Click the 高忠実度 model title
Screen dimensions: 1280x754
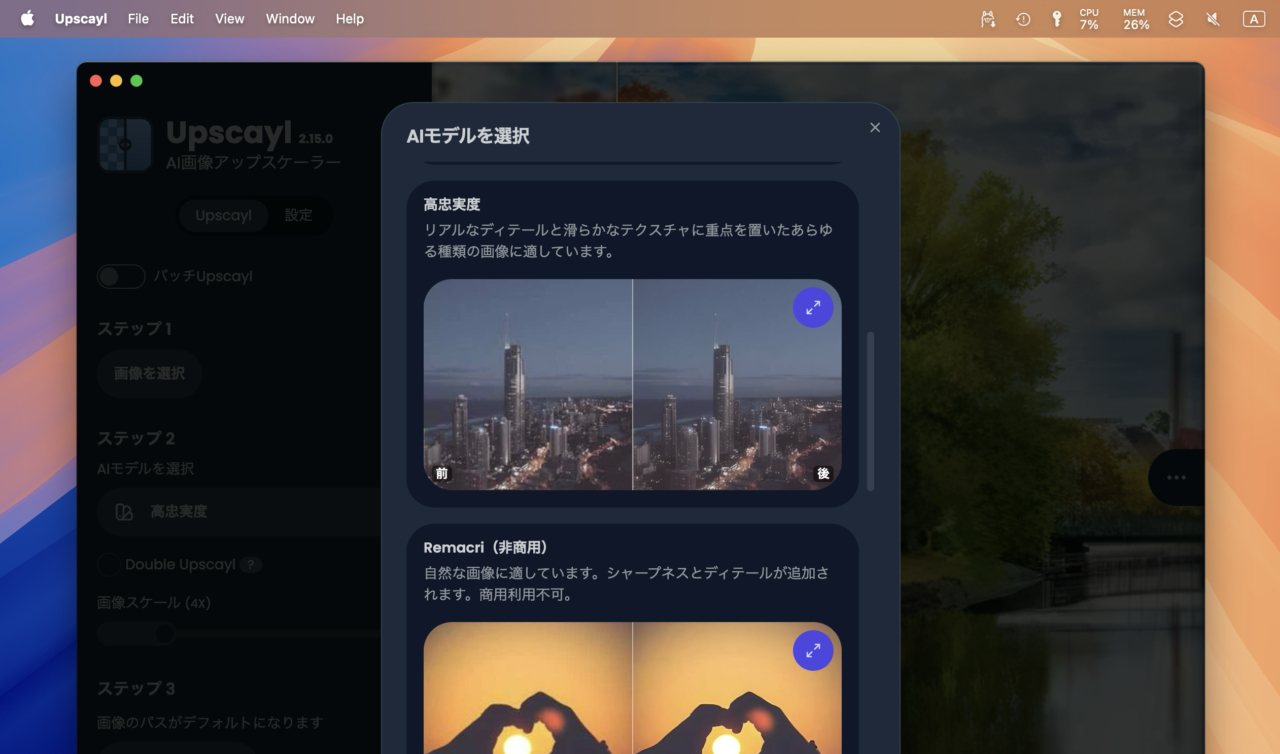coord(452,204)
